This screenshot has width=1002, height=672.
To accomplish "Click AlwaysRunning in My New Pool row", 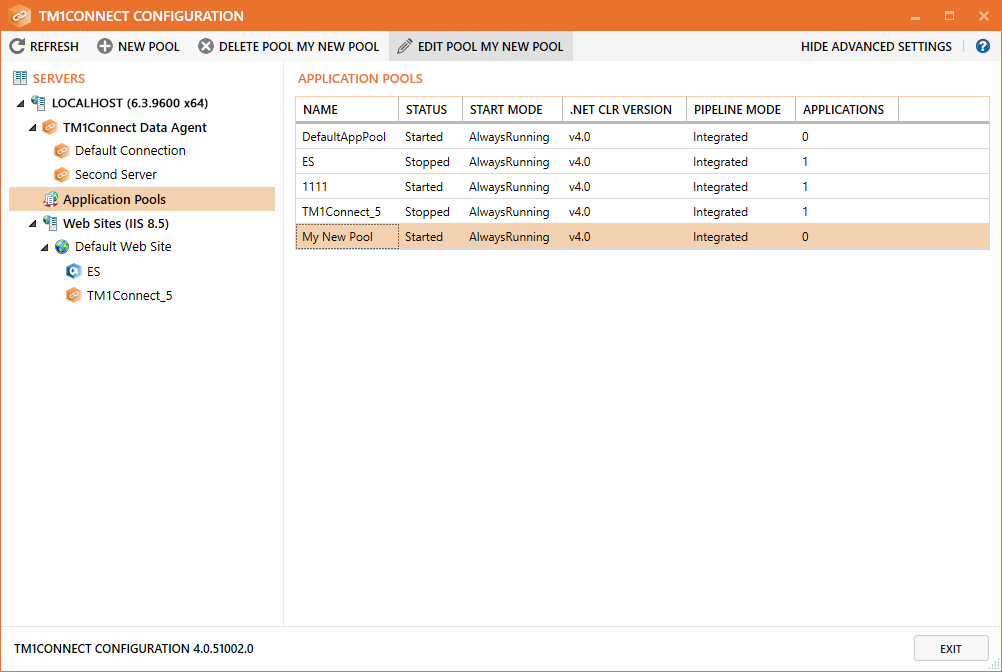I will tap(509, 236).
